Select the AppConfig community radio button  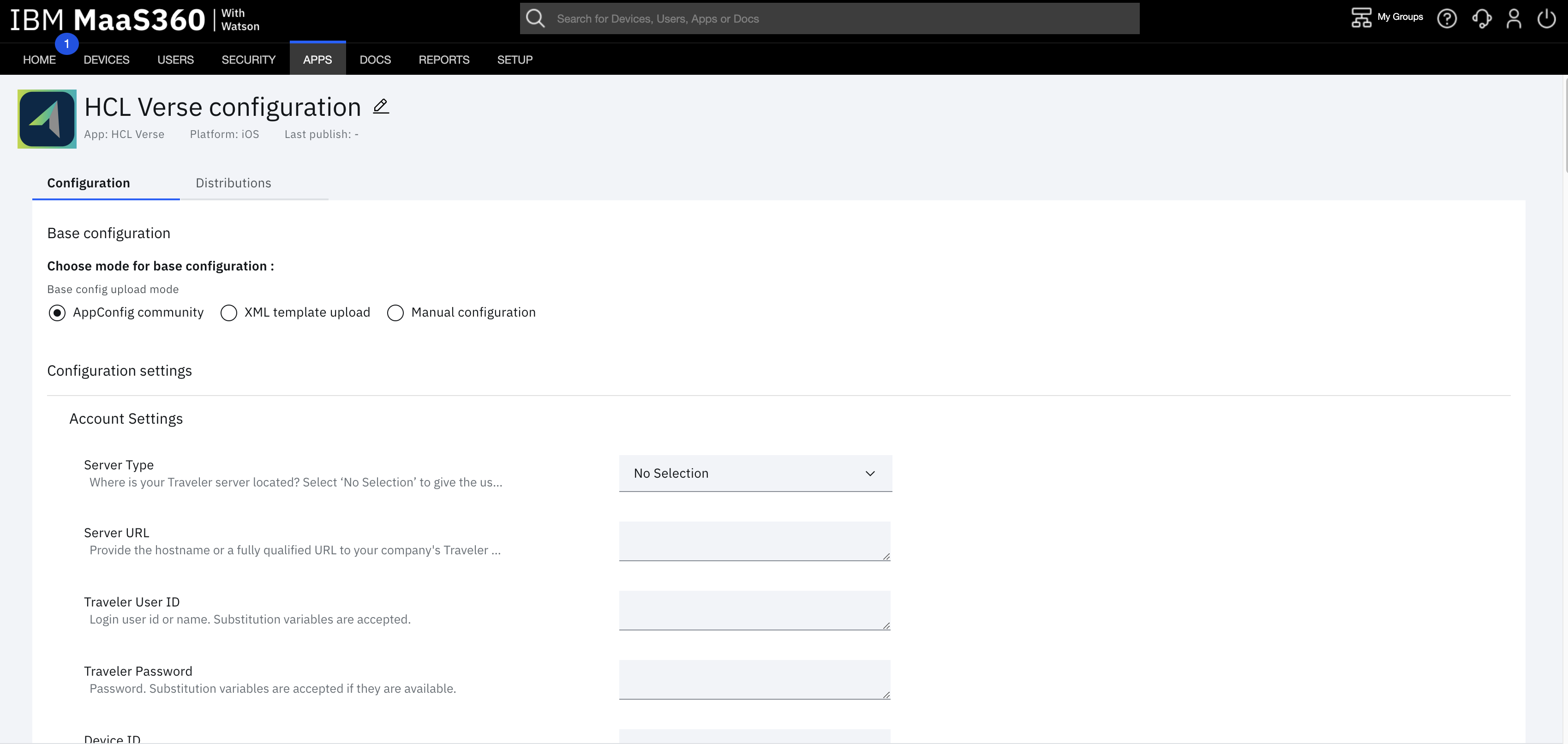click(57, 312)
